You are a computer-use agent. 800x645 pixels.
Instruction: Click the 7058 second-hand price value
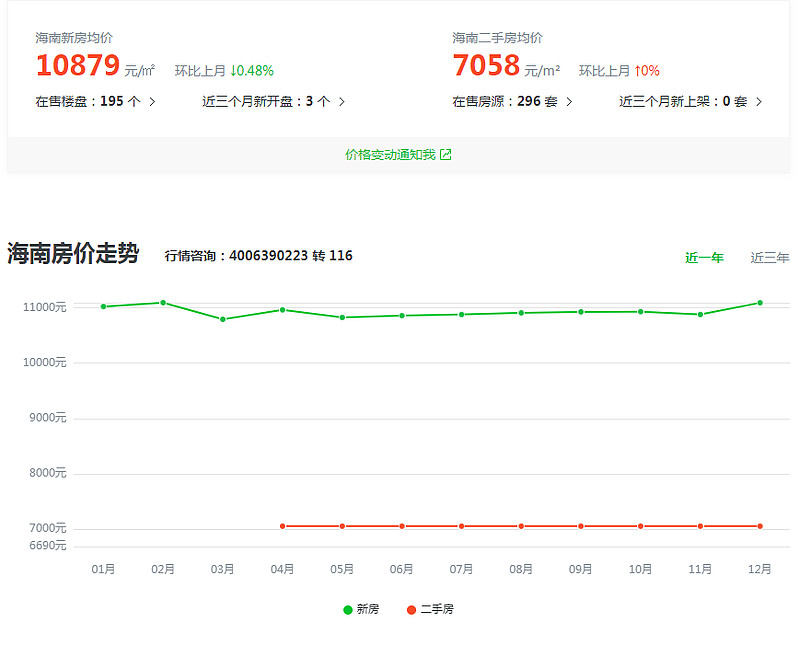click(x=486, y=65)
